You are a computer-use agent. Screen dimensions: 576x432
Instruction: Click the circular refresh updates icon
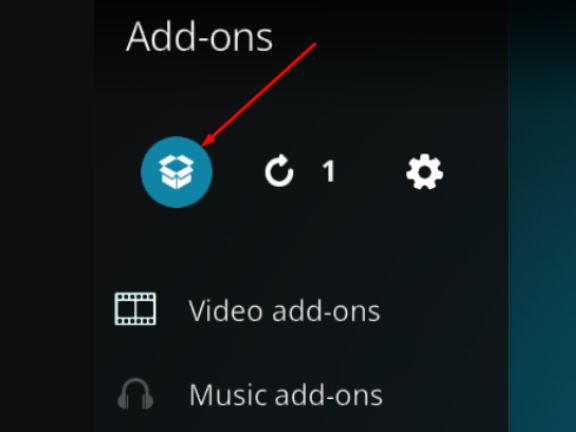click(280, 170)
